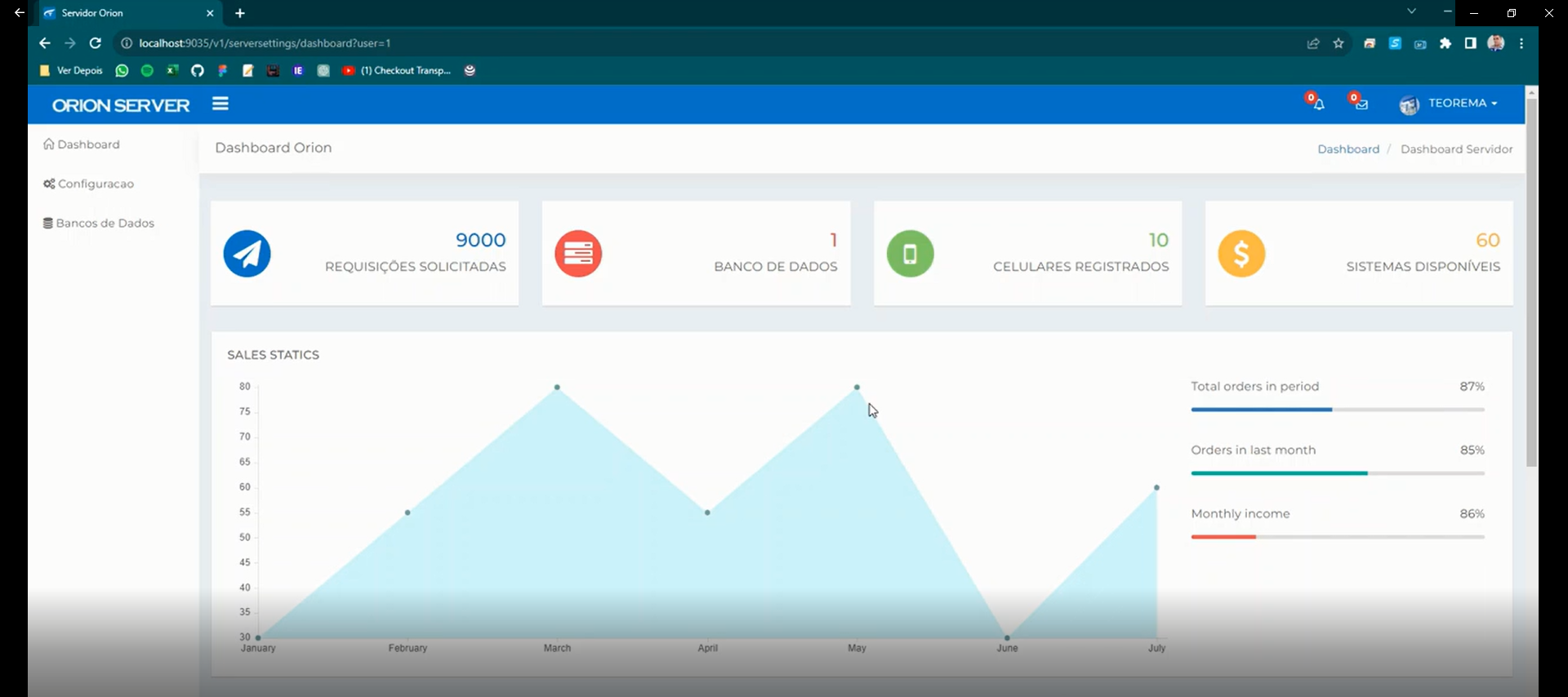The image size is (1568, 697).
Task: Expand the tab search chevron
Action: 1411,11
